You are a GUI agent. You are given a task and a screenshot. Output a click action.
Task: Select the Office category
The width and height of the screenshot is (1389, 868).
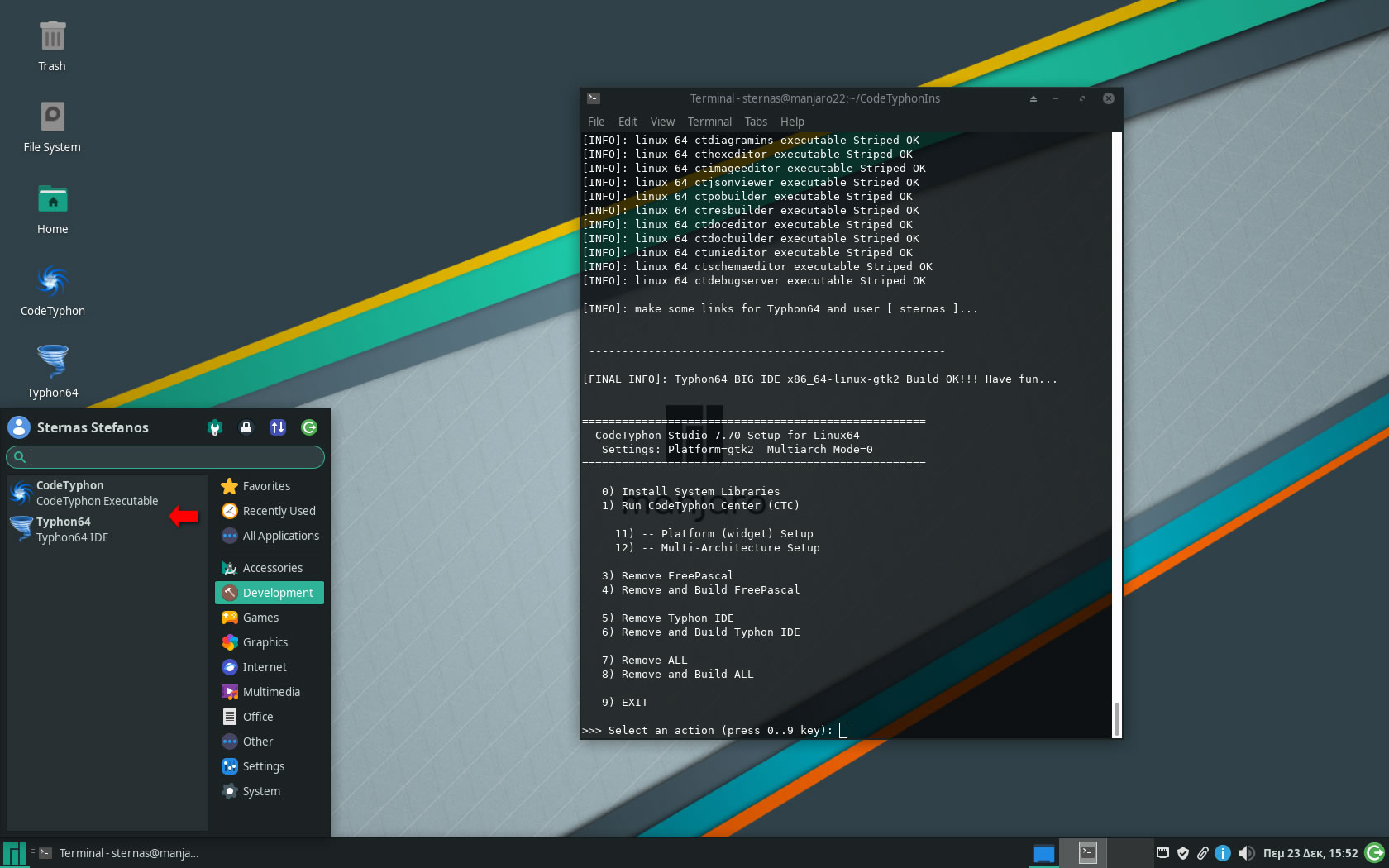tap(269, 717)
